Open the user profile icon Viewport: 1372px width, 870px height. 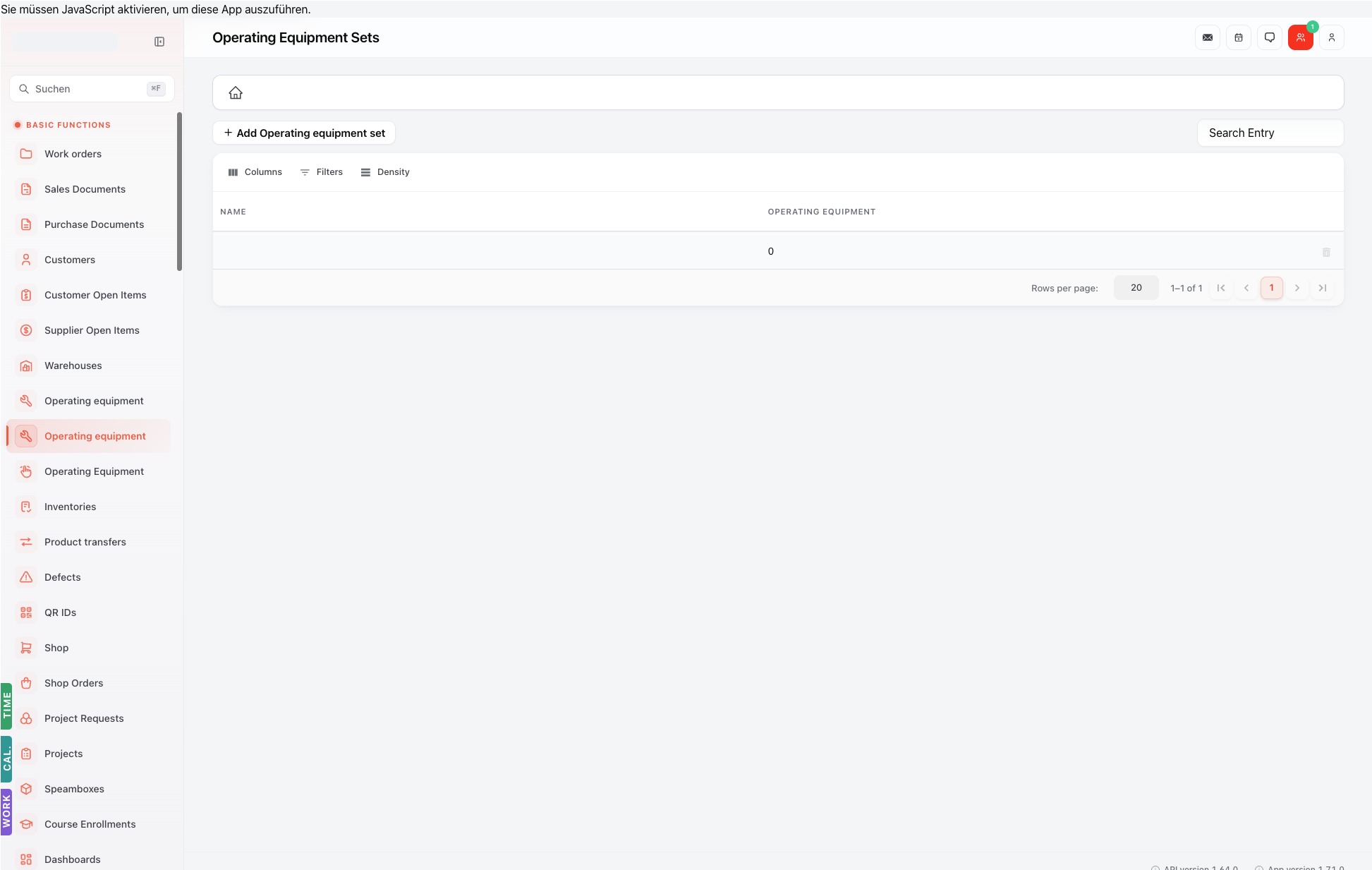click(1332, 37)
